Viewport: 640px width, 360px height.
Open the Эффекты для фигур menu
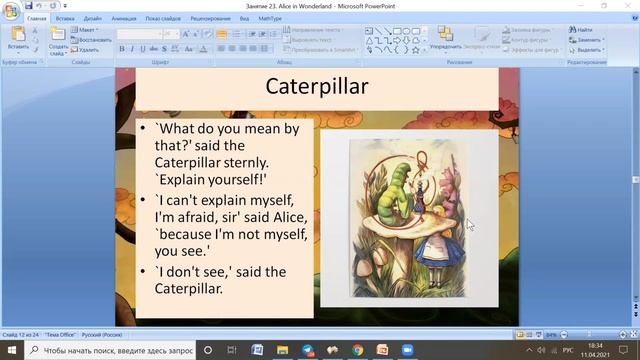pos(531,50)
